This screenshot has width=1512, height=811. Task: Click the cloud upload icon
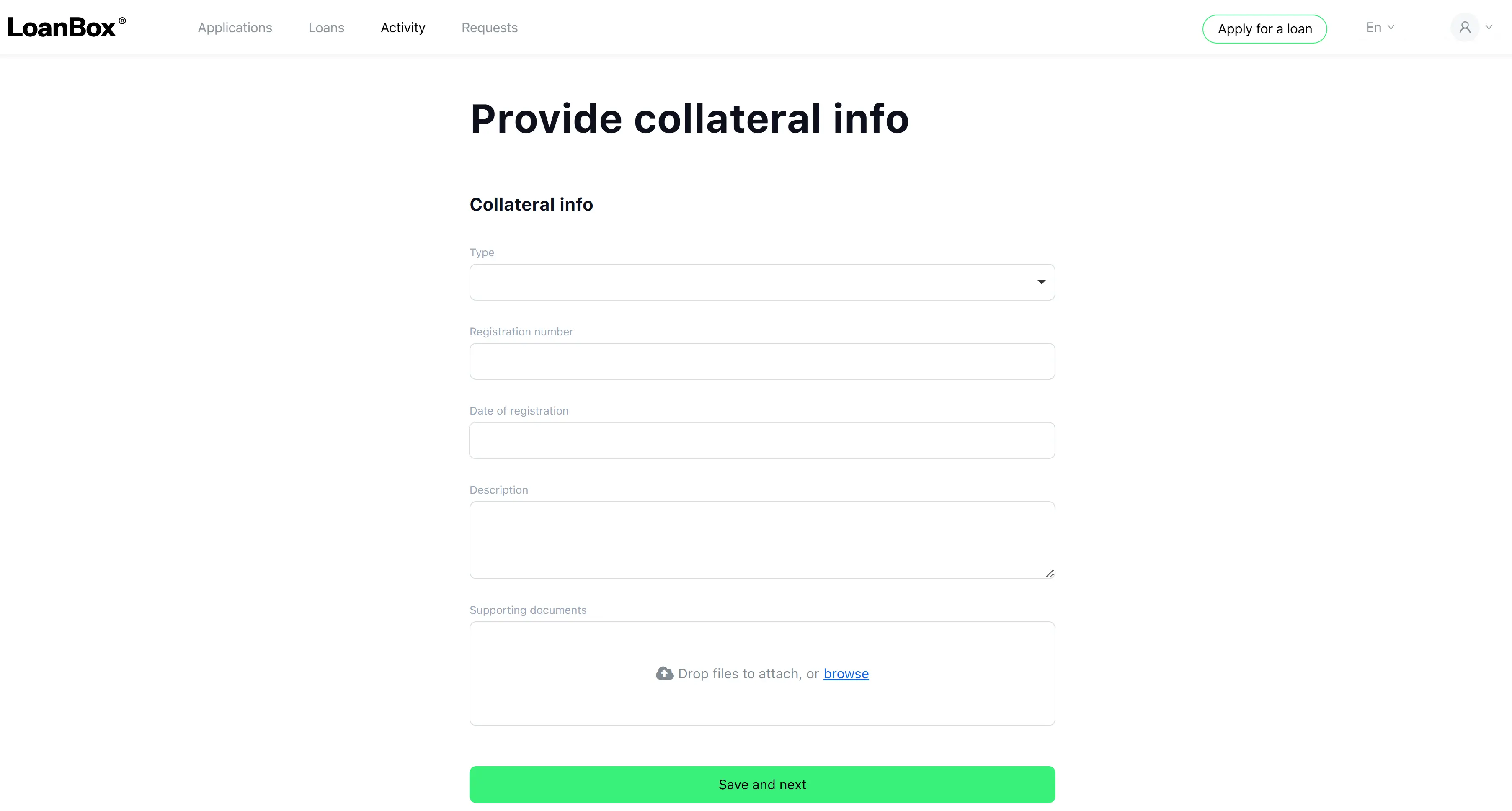pos(664,673)
